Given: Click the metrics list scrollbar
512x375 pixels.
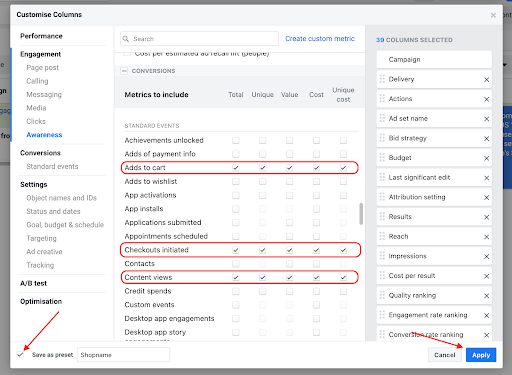Looking at the screenshot, I should coord(361,214).
